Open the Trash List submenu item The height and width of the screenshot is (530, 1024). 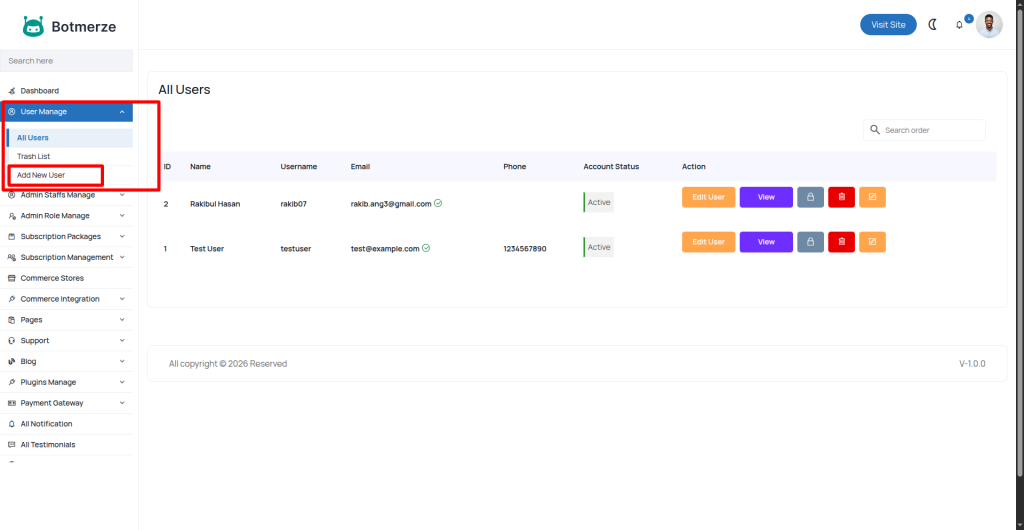point(33,156)
